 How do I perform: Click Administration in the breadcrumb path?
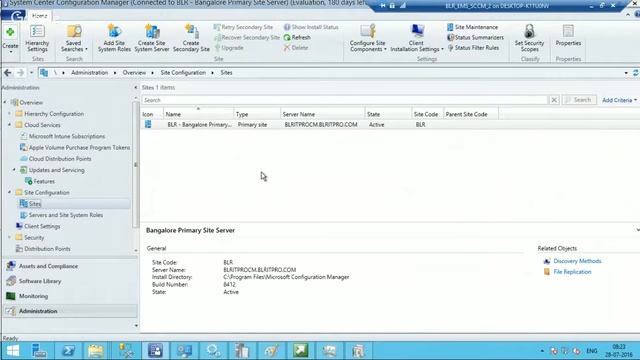[x=89, y=73]
